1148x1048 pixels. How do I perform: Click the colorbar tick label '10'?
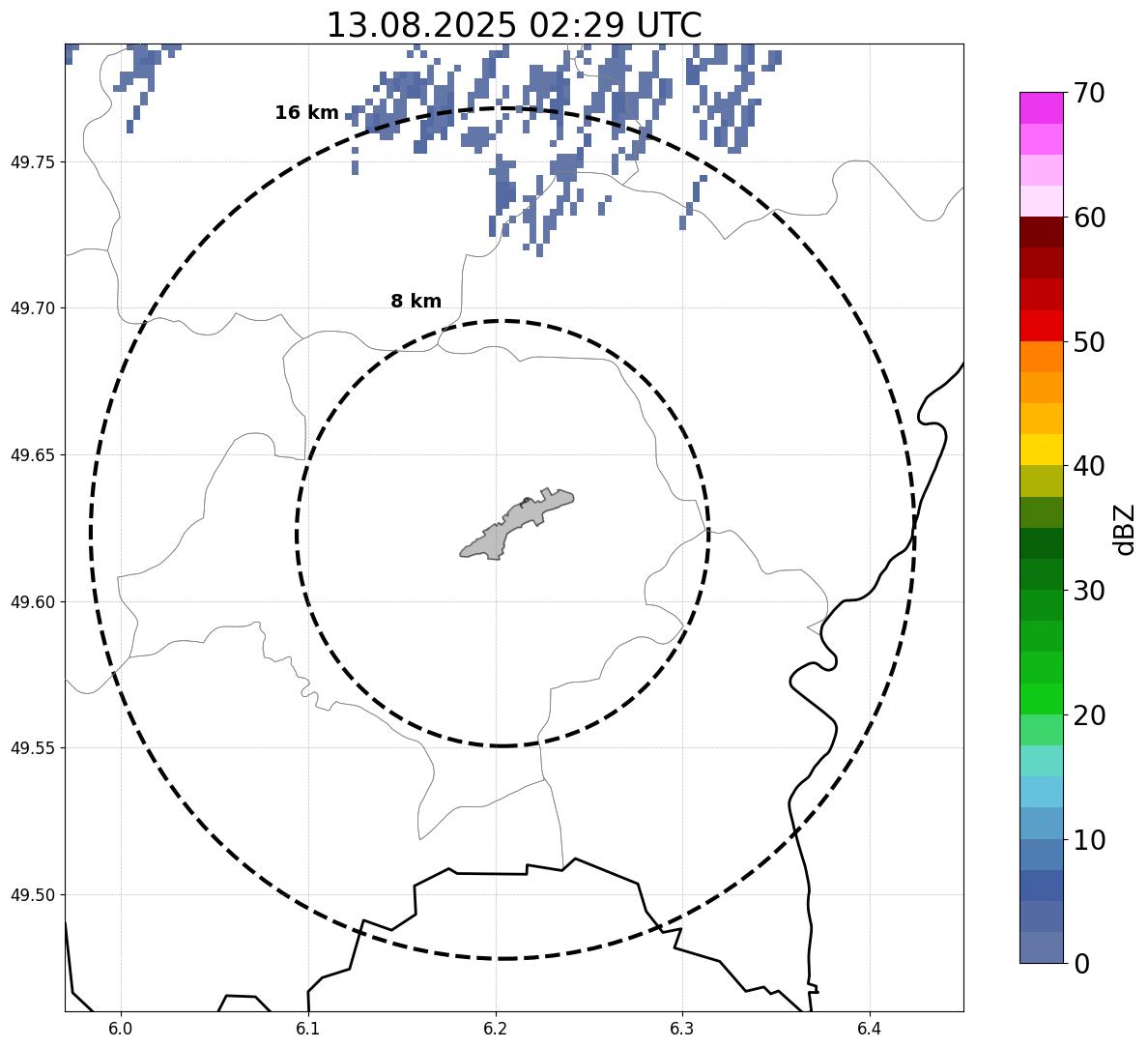point(1089,839)
